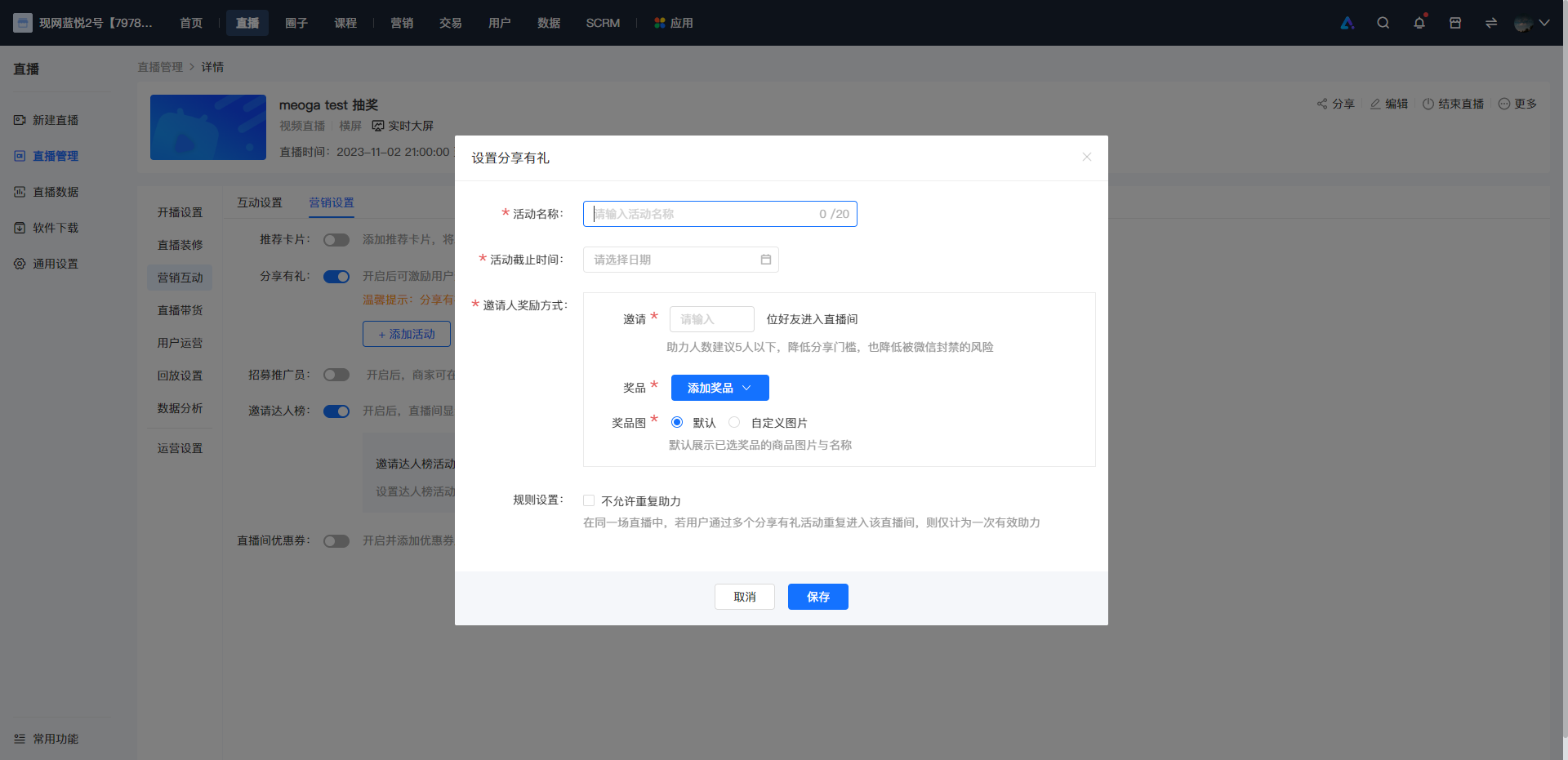This screenshot has width=1568, height=760.
Task: Click the shop storefront icon in top bar
Action: click(x=1455, y=23)
